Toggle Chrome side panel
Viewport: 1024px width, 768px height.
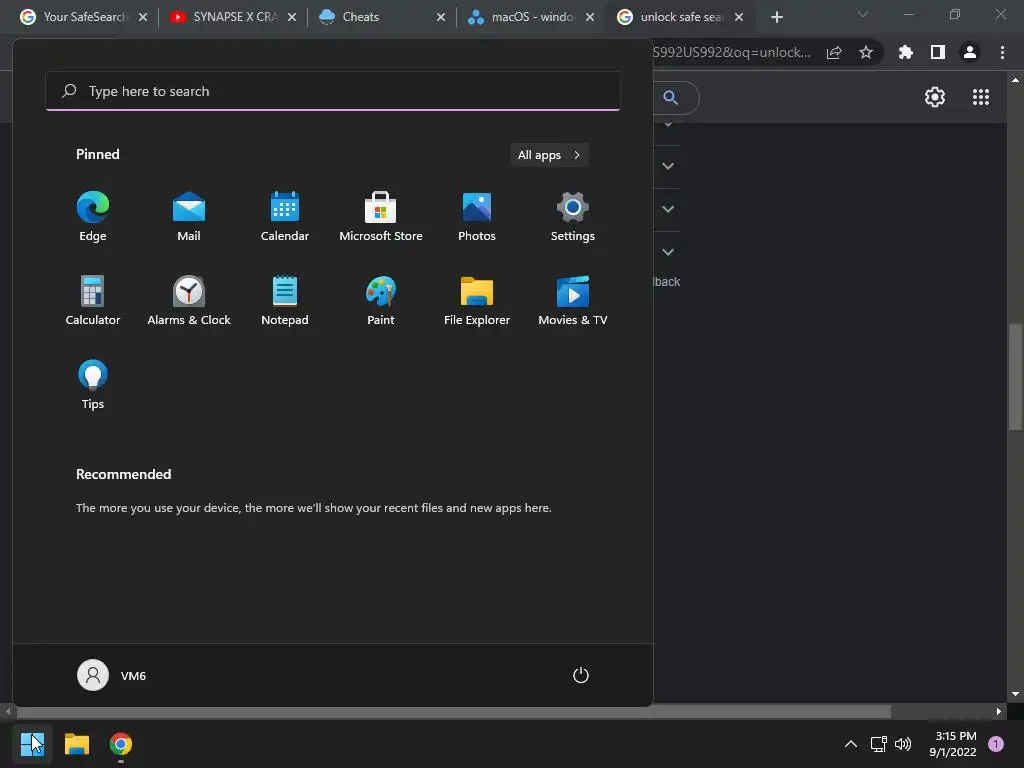point(938,52)
